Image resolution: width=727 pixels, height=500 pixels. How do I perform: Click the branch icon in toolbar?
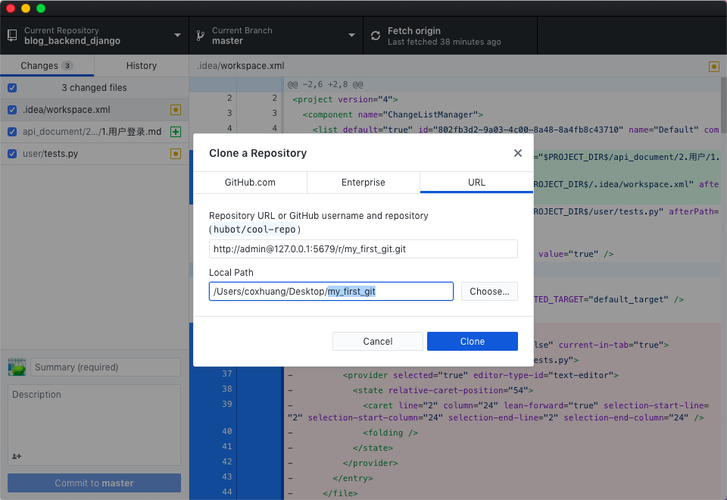tap(201, 36)
